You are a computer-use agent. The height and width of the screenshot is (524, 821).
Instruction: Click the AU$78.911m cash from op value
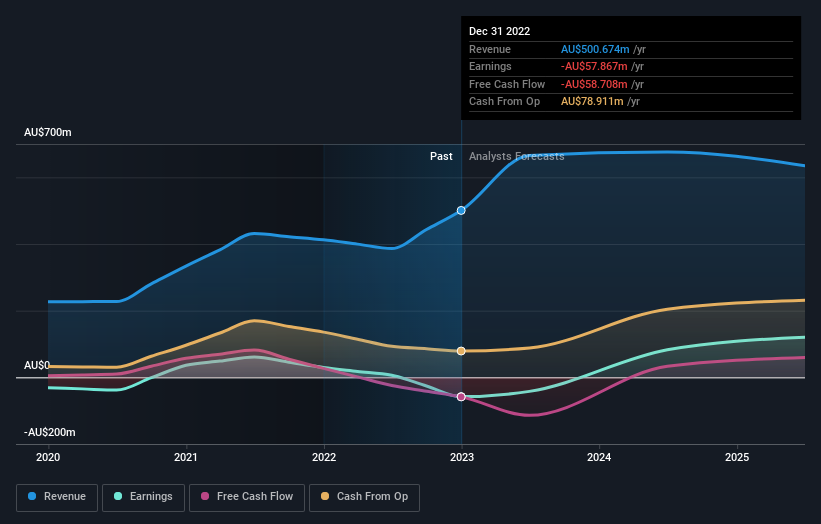click(x=592, y=102)
